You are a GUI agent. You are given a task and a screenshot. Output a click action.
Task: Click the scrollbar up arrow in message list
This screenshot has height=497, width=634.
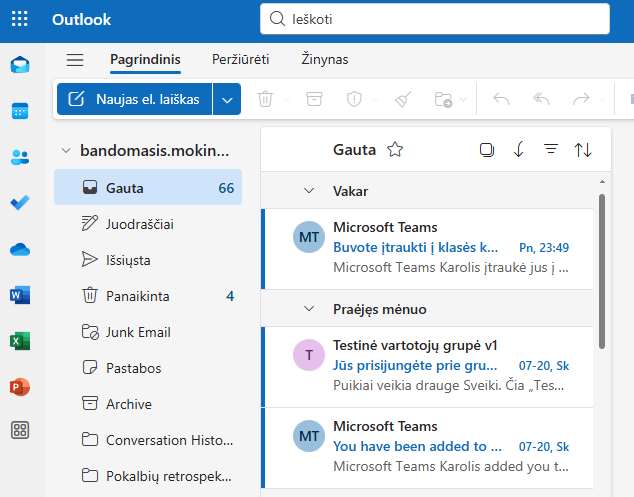click(x=602, y=182)
